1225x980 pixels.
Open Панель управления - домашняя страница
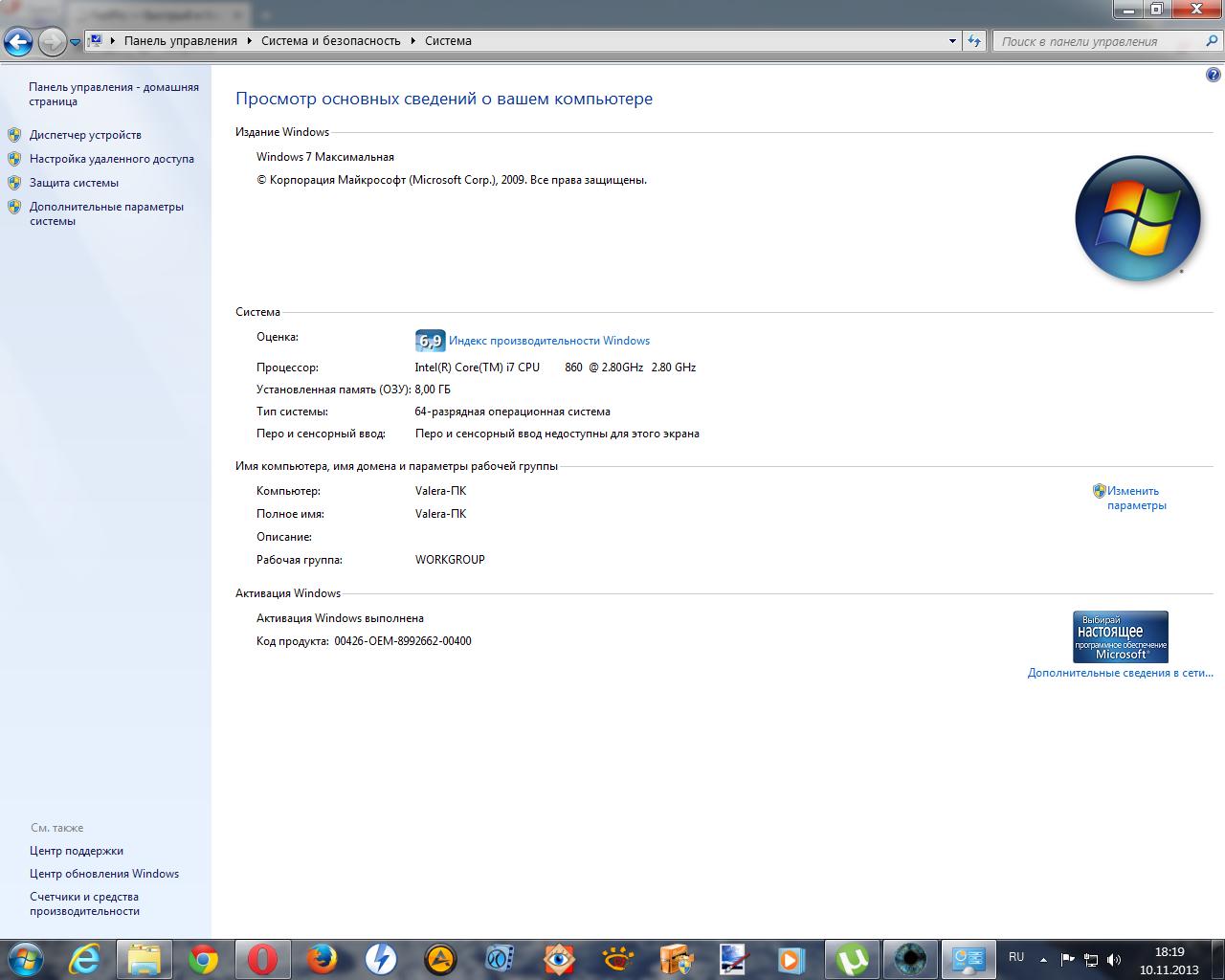coord(114,94)
